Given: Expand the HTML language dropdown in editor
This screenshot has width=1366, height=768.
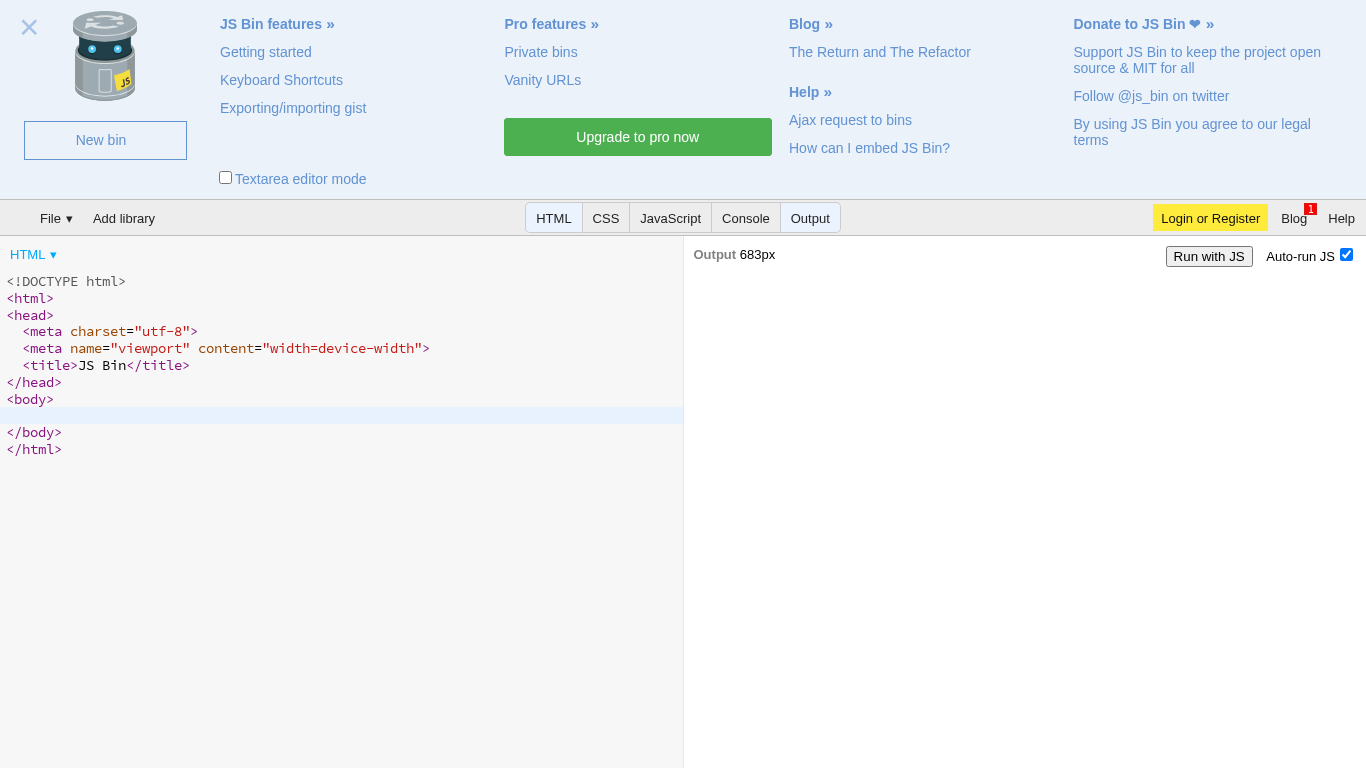Looking at the screenshot, I should pos(33,254).
